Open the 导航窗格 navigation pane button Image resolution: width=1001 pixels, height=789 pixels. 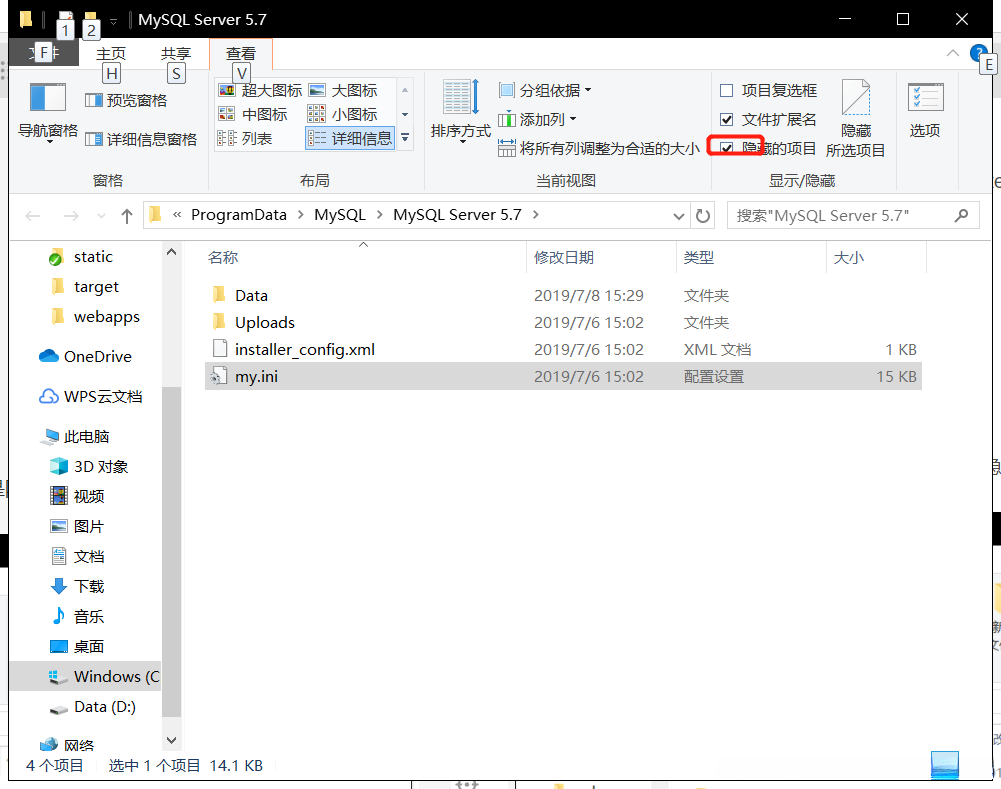tap(48, 112)
